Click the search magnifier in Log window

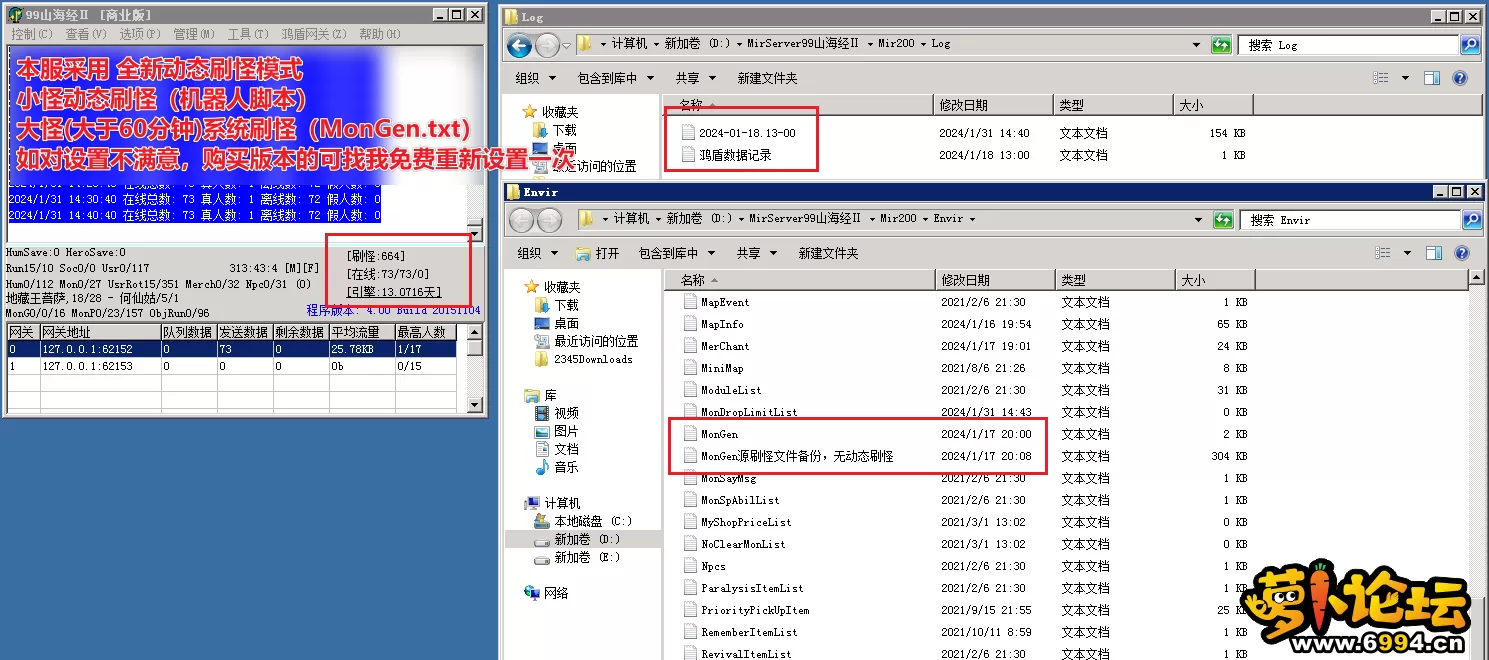click(x=1469, y=45)
